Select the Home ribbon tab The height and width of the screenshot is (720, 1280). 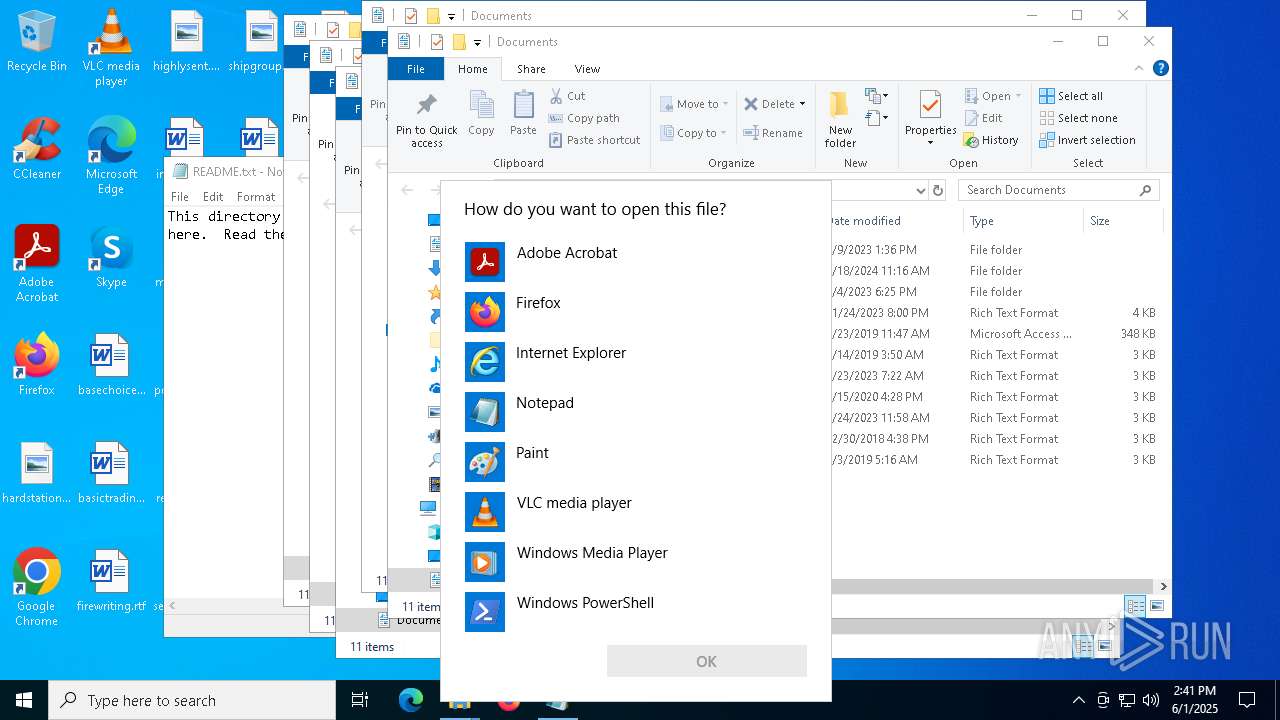(472, 69)
